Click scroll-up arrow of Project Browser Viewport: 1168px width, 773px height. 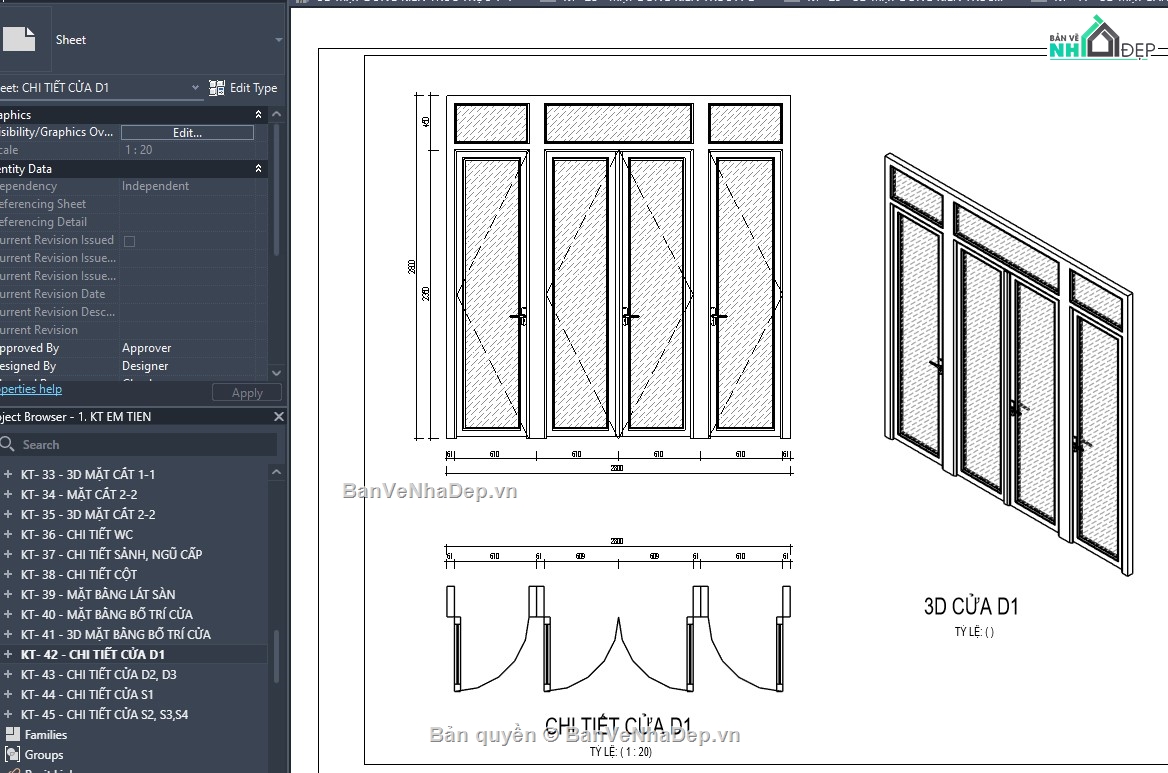(276, 472)
